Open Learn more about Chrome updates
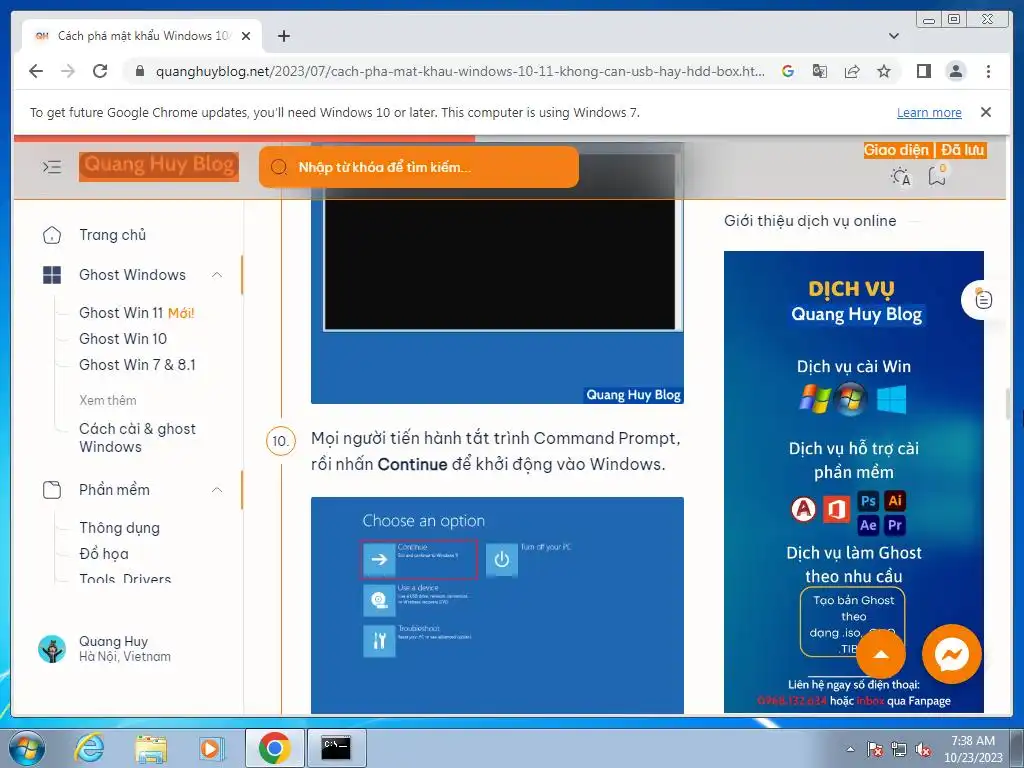Screen dimensions: 1024x768 tap(929, 112)
